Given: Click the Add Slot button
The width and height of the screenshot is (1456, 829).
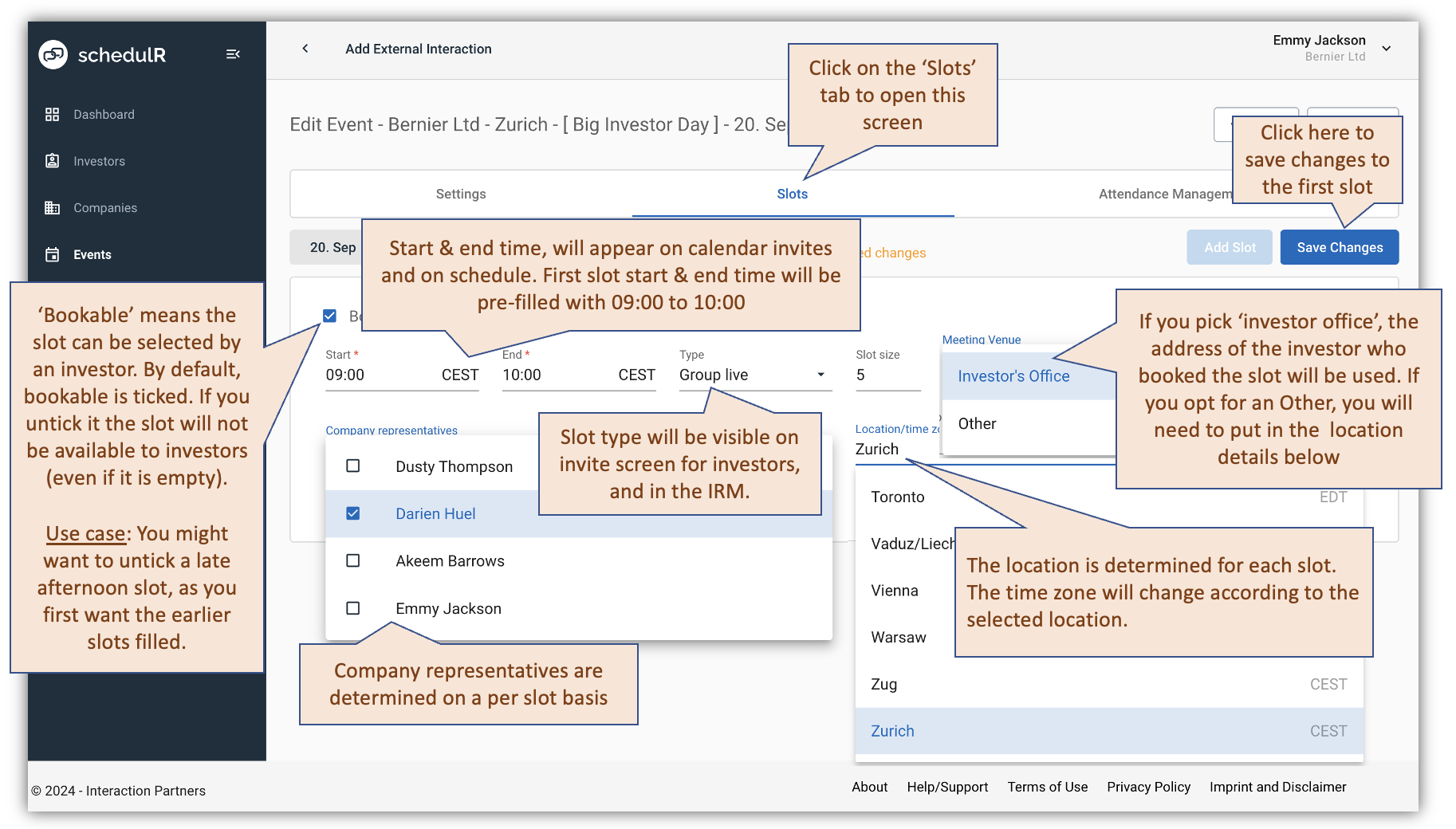Looking at the screenshot, I should 1229,247.
